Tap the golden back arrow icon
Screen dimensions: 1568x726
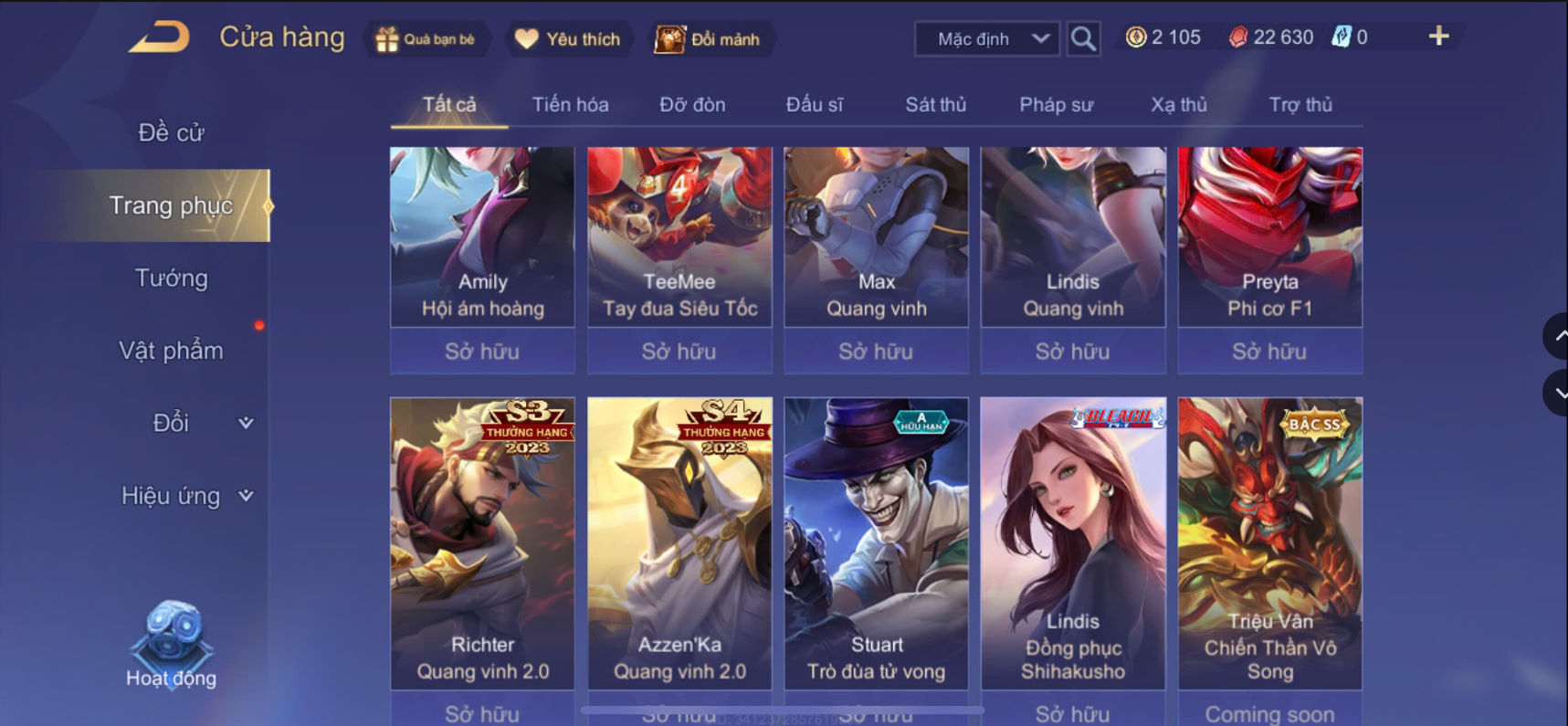(x=160, y=37)
